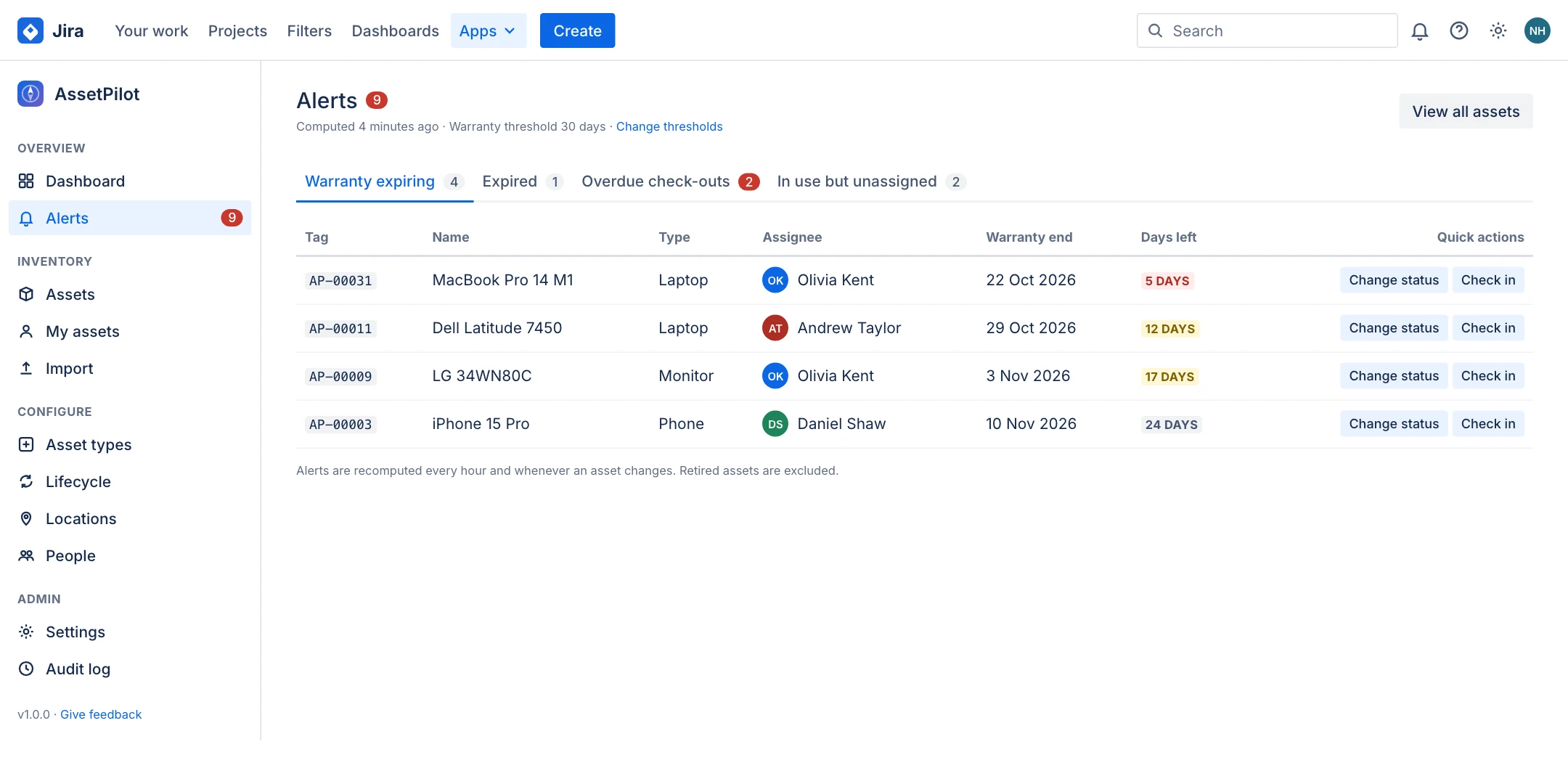Select the Warranty expiring tab

[385, 181]
